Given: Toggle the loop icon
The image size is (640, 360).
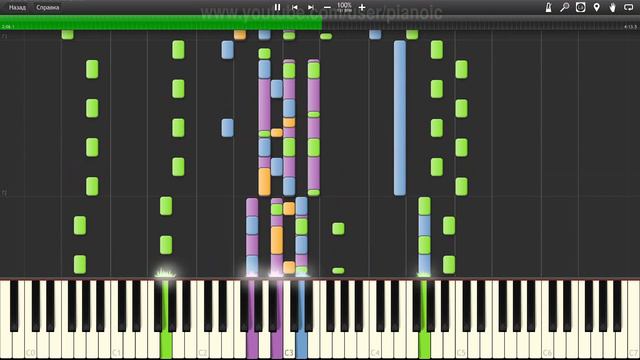Looking at the screenshot, I should pos(629,7).
